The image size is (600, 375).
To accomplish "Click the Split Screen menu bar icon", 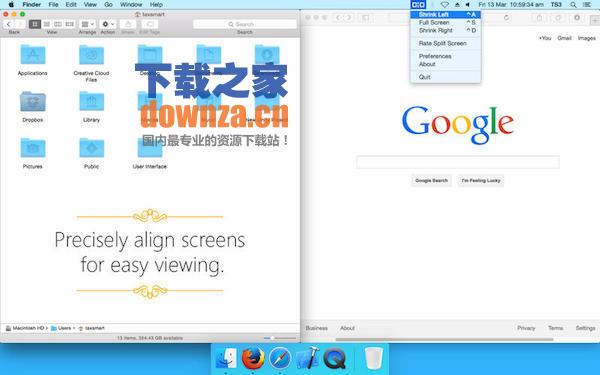I will [418, 5].
